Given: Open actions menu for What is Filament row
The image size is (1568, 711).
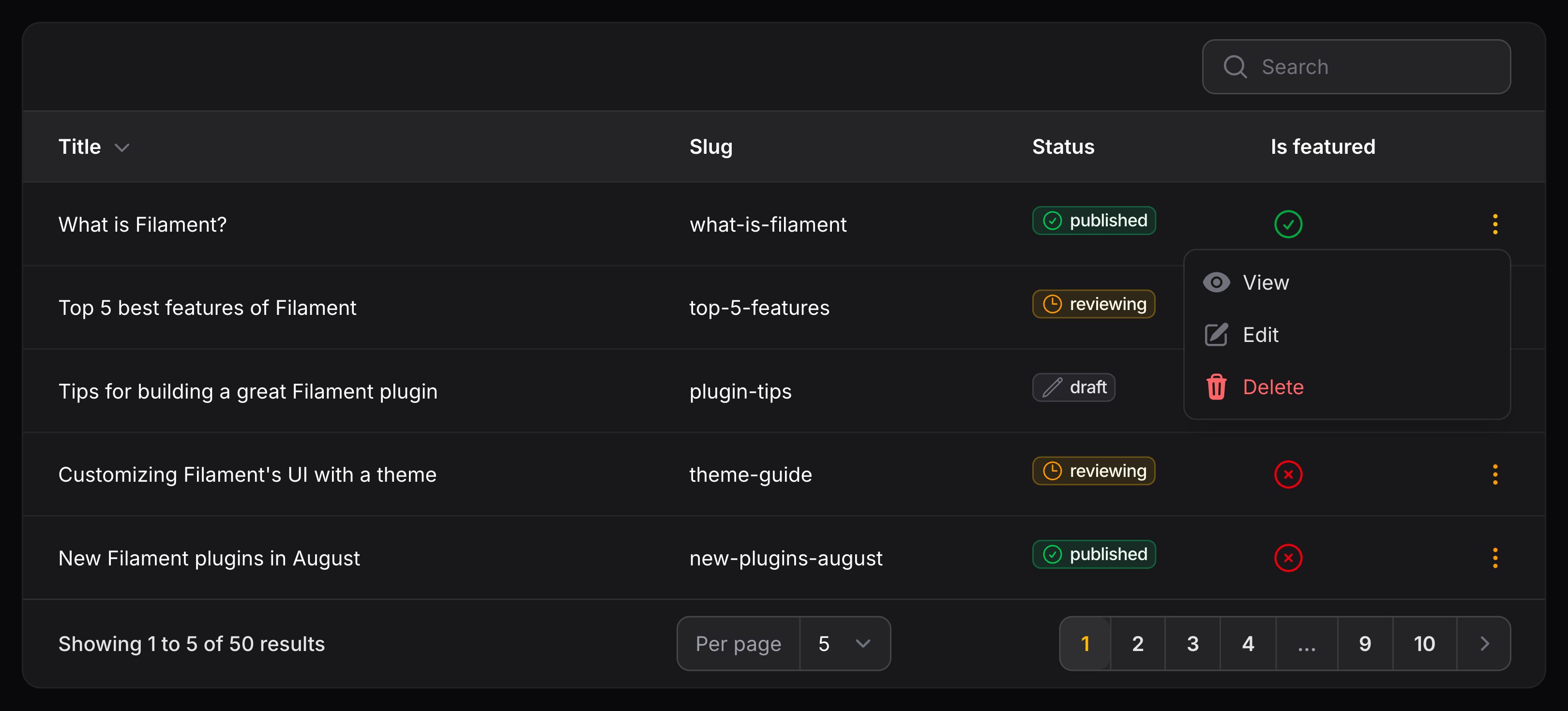Looking at the screenshot, I should pos(1494,224).
